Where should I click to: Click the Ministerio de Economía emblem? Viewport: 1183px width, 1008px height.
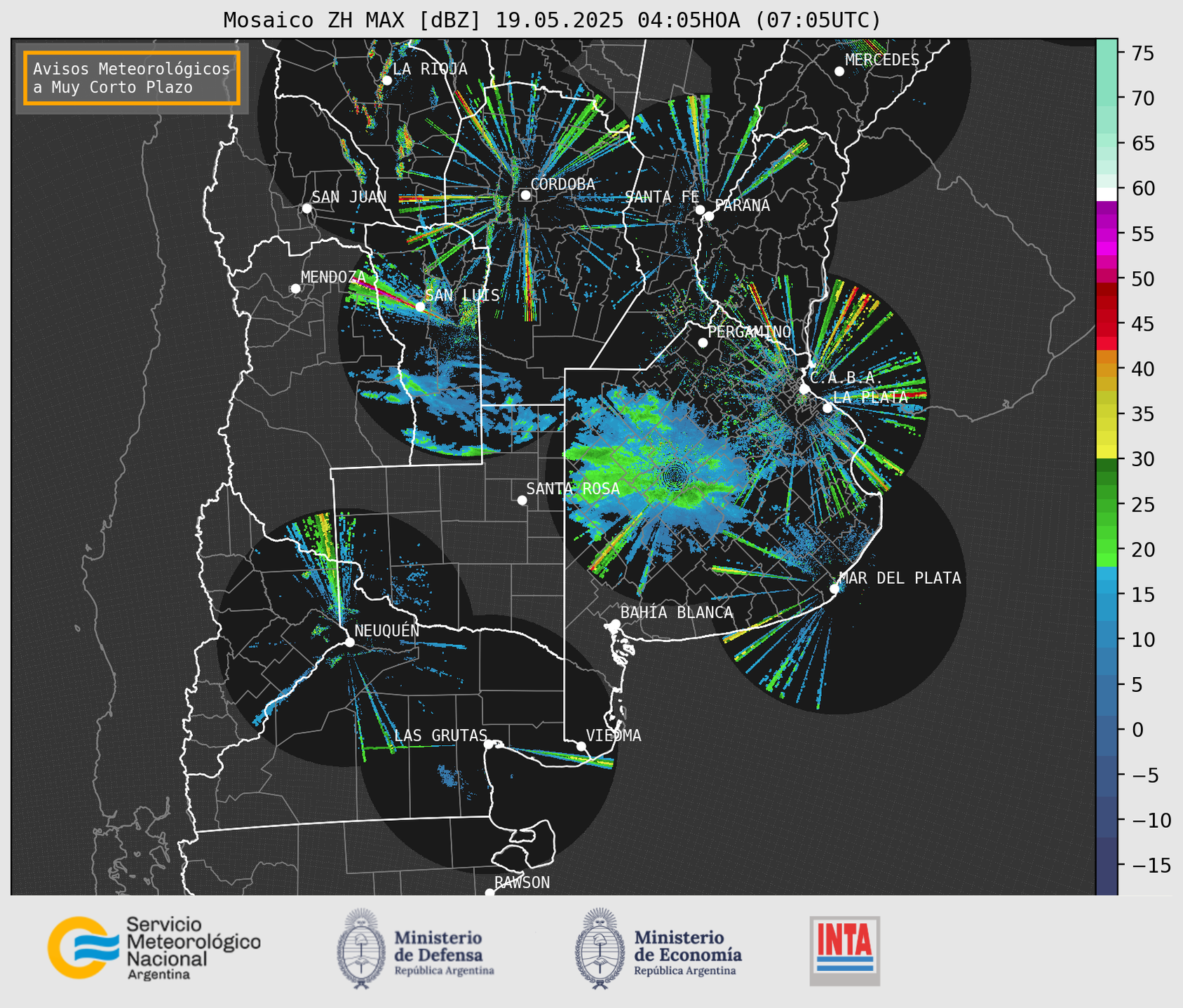click(x=600, y=948)
